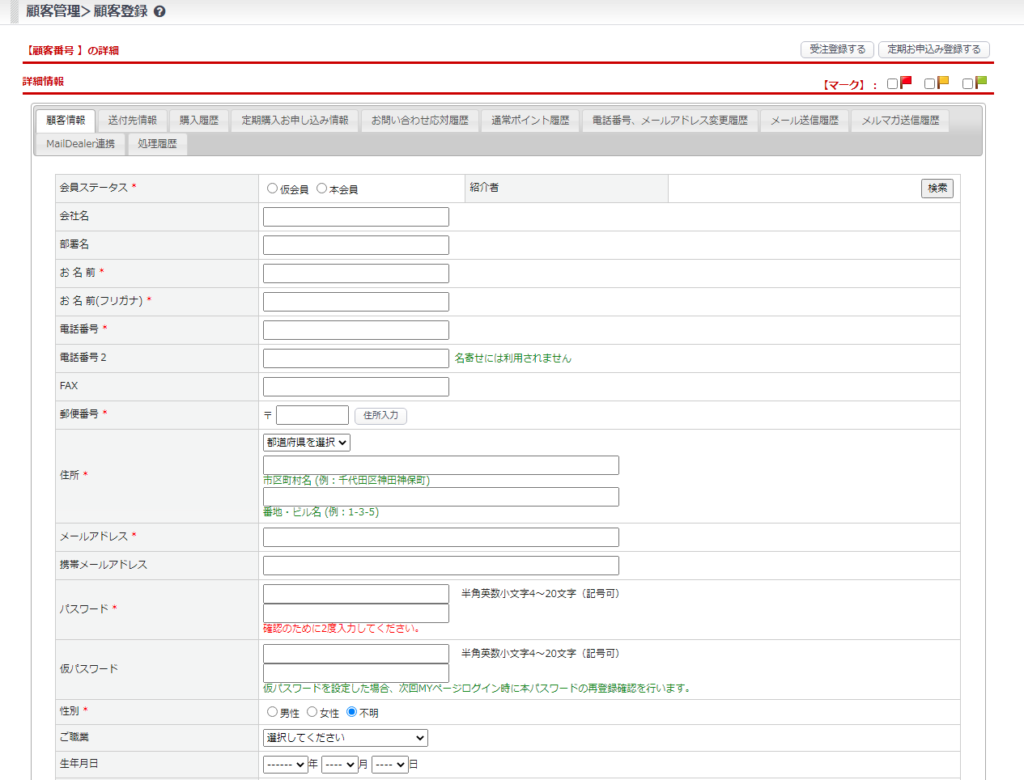Click the red flag mark icon
The height and width of the screenshot is (780, 1024).
[x=906, y=83]
